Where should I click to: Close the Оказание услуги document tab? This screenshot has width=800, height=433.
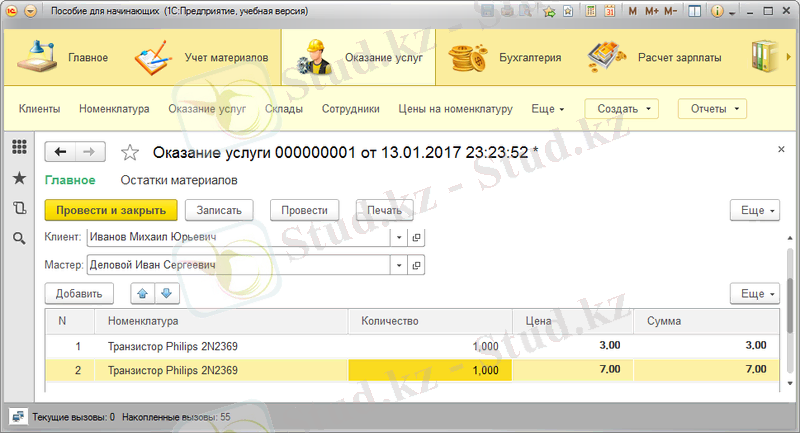click(x=781, y=149)
